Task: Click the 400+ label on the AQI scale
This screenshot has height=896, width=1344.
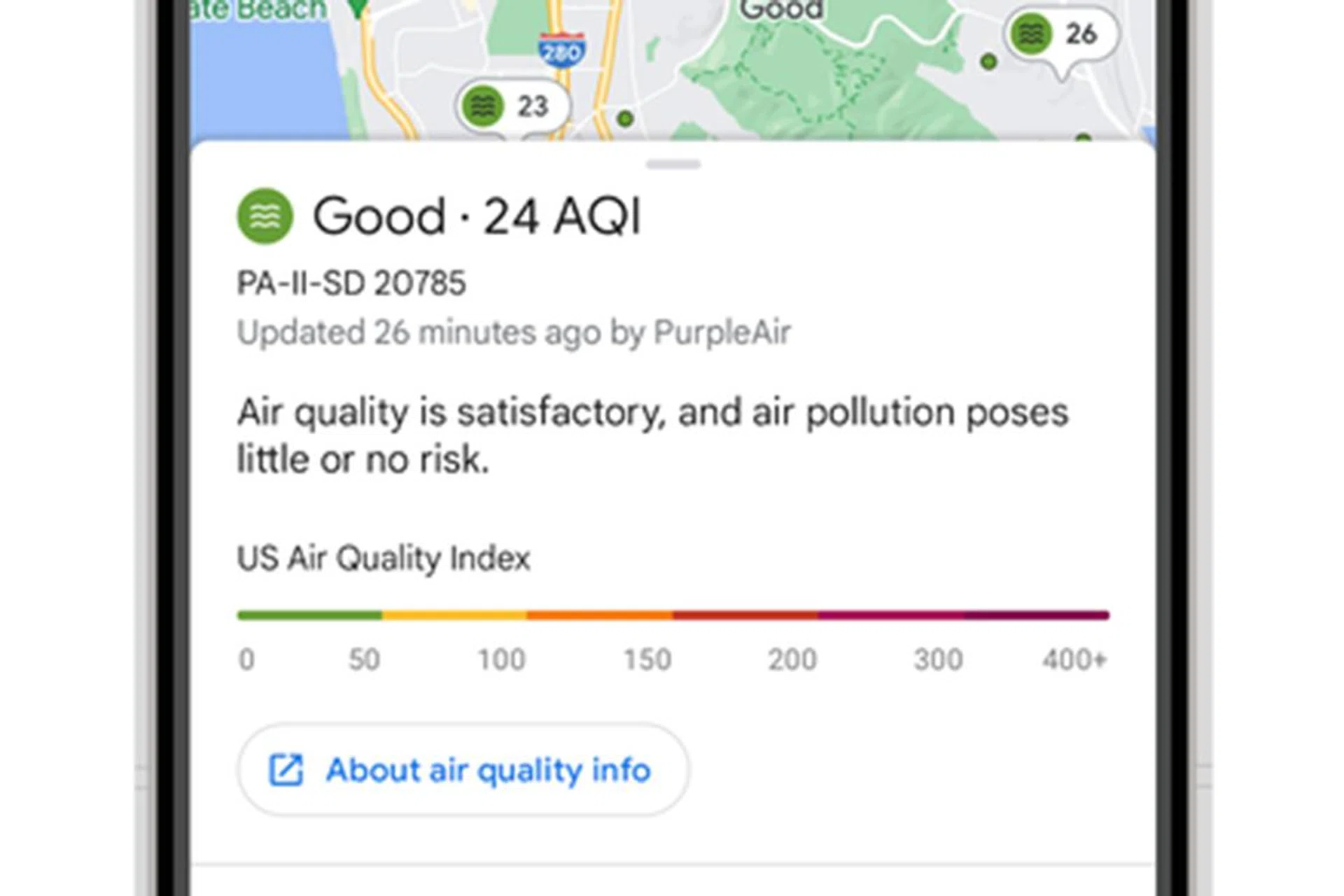Action: [1074, 659]
